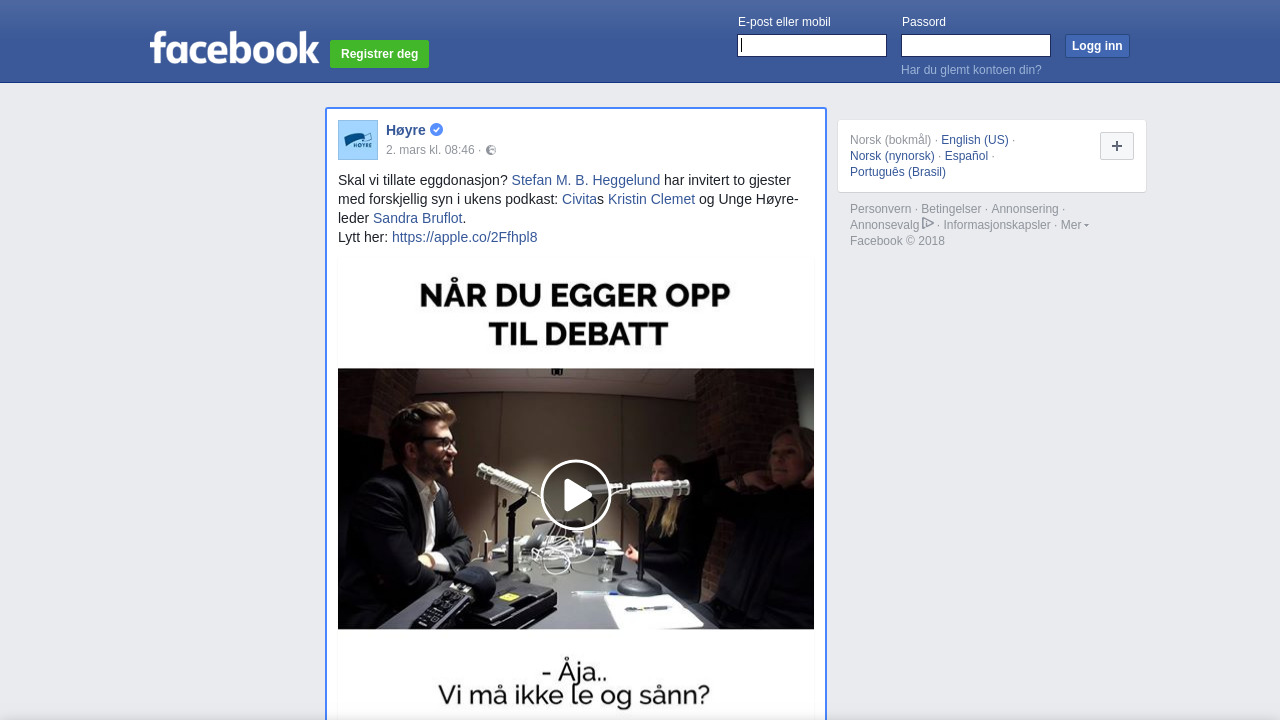Focus the Passord input field
The width and height of the screenshot is (1280, 720).
(x=976, y=46)
